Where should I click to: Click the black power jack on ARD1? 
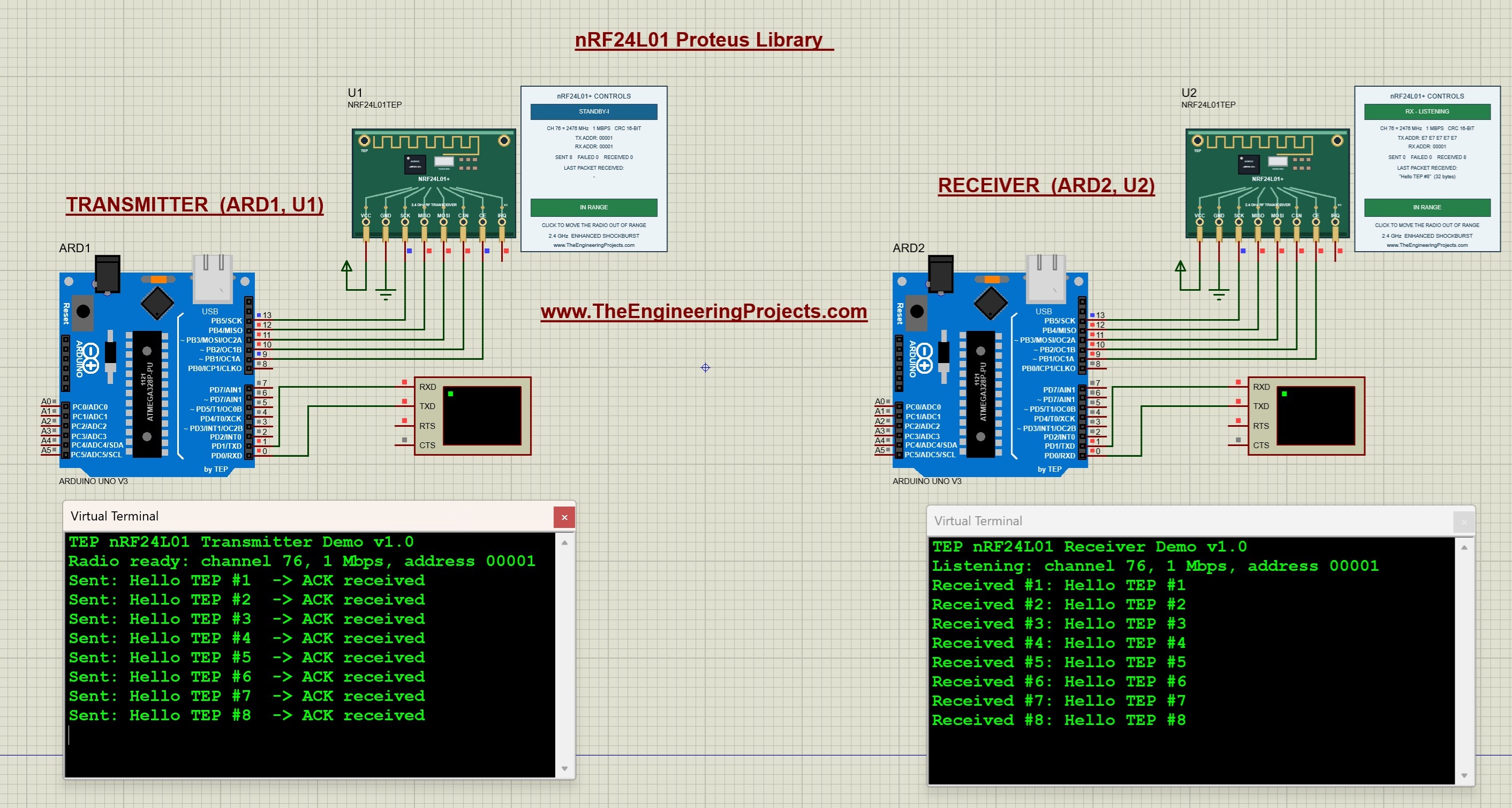pyautogui.click(x=108, y=273)
